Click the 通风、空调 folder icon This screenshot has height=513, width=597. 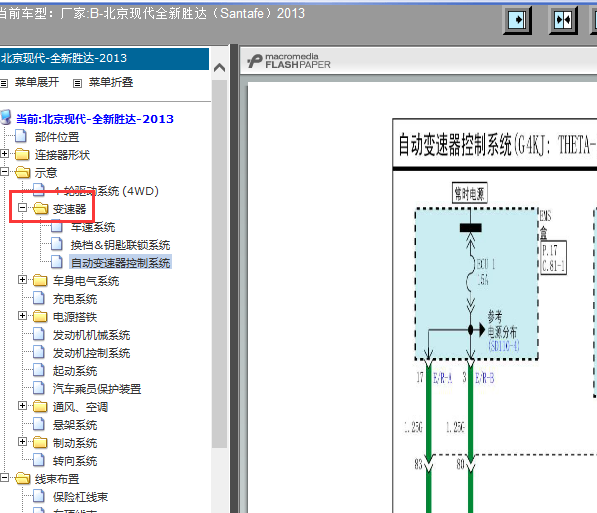point(40,406)
